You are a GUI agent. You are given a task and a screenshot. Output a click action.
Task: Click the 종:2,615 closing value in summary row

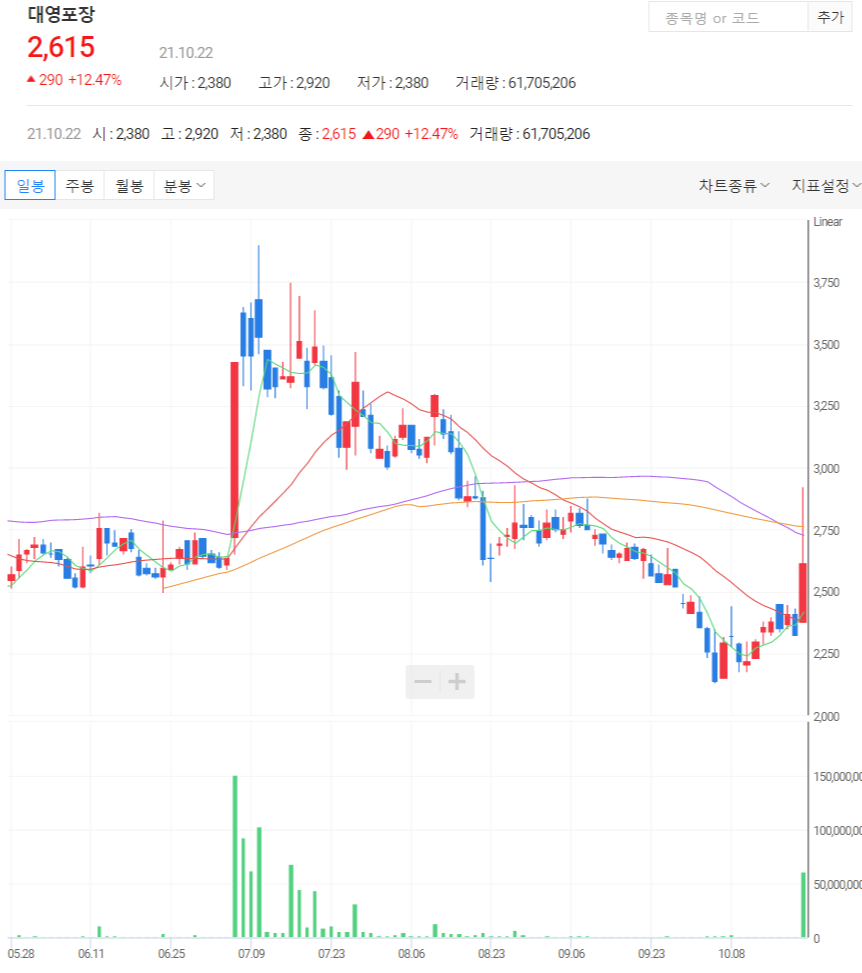tap(327, 134)
